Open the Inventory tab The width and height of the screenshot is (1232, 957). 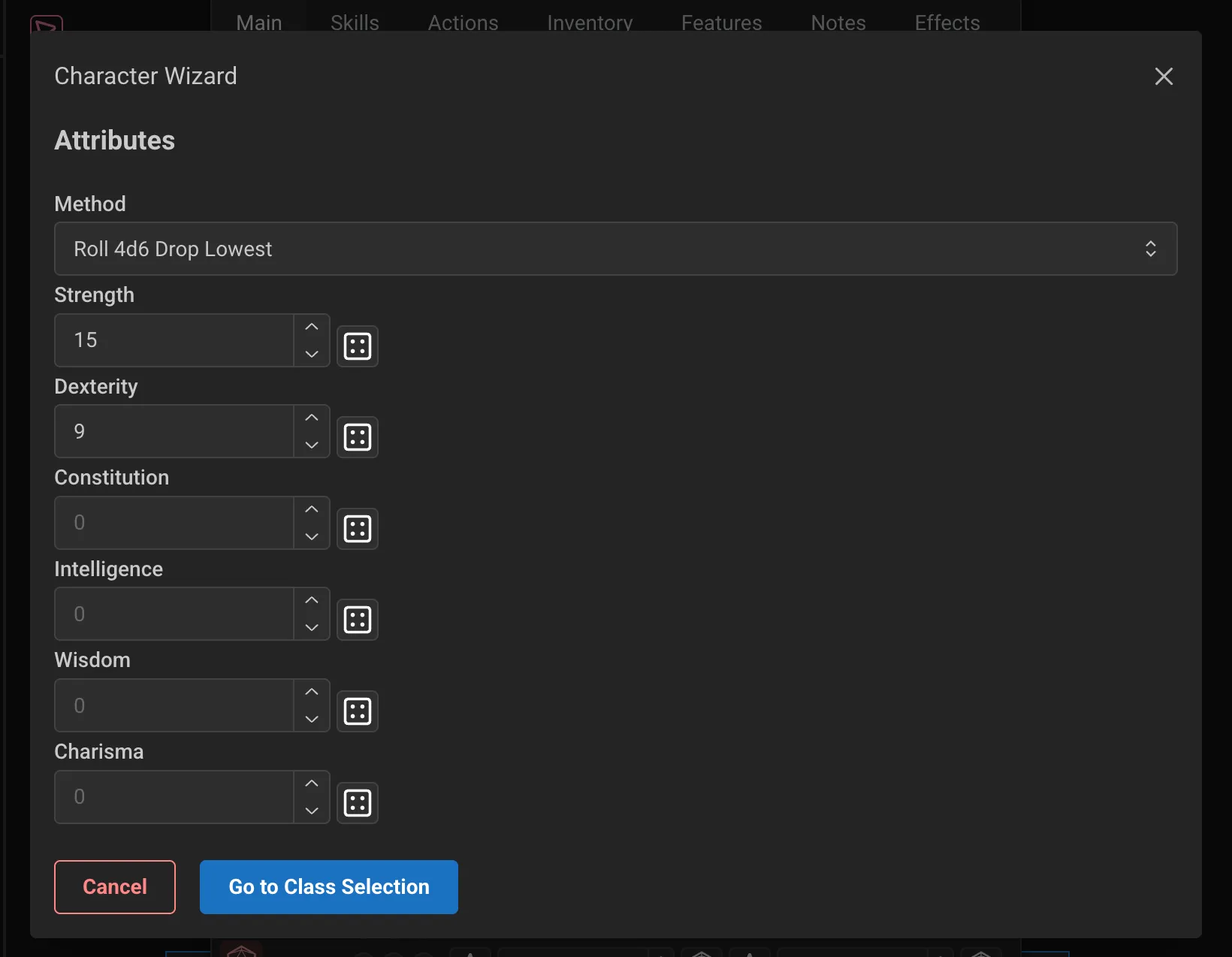point(589,23)
